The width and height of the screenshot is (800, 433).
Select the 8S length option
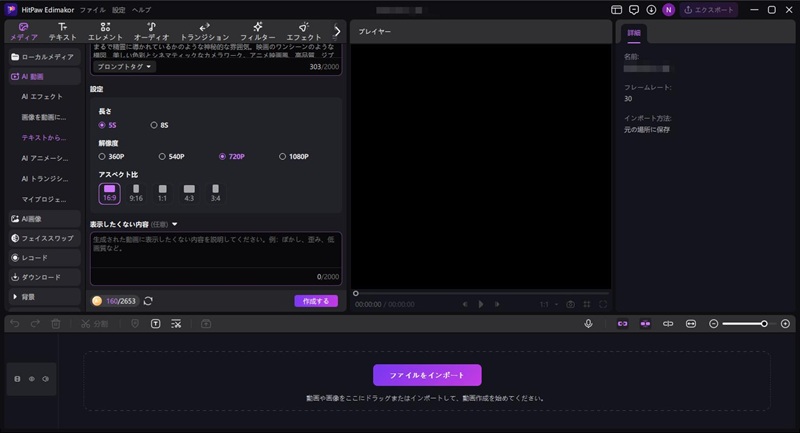pos(160,125)
